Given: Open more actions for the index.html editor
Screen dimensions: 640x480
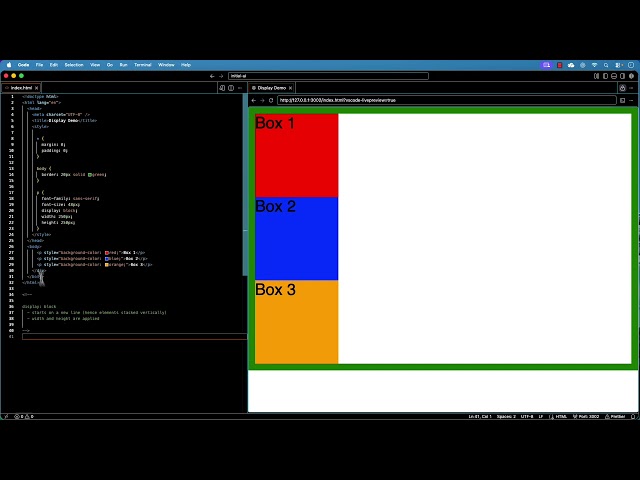Looking at the screenshot, I should click(x=240, y=88).
